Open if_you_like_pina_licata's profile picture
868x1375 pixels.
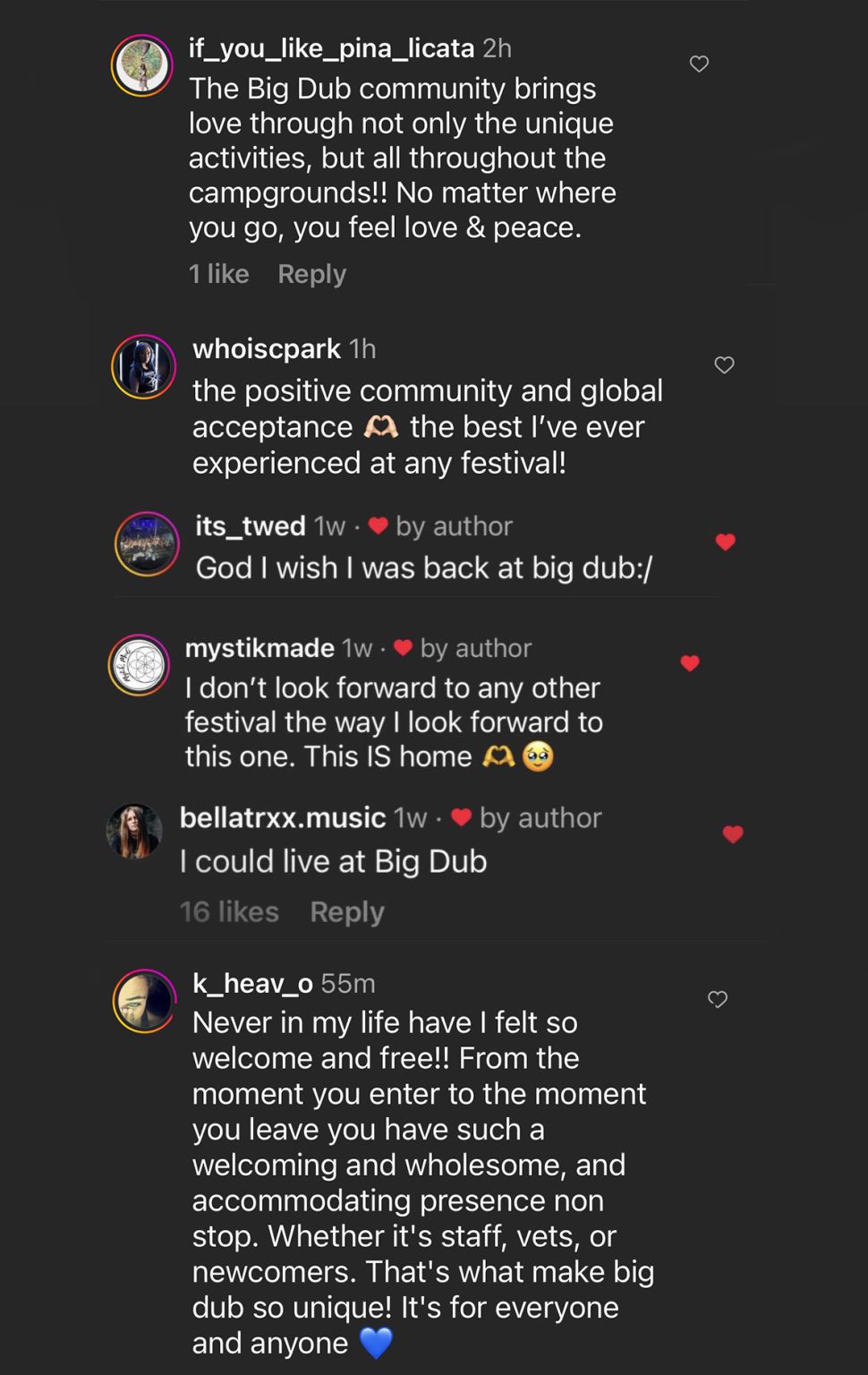click(x=142, y=65)
